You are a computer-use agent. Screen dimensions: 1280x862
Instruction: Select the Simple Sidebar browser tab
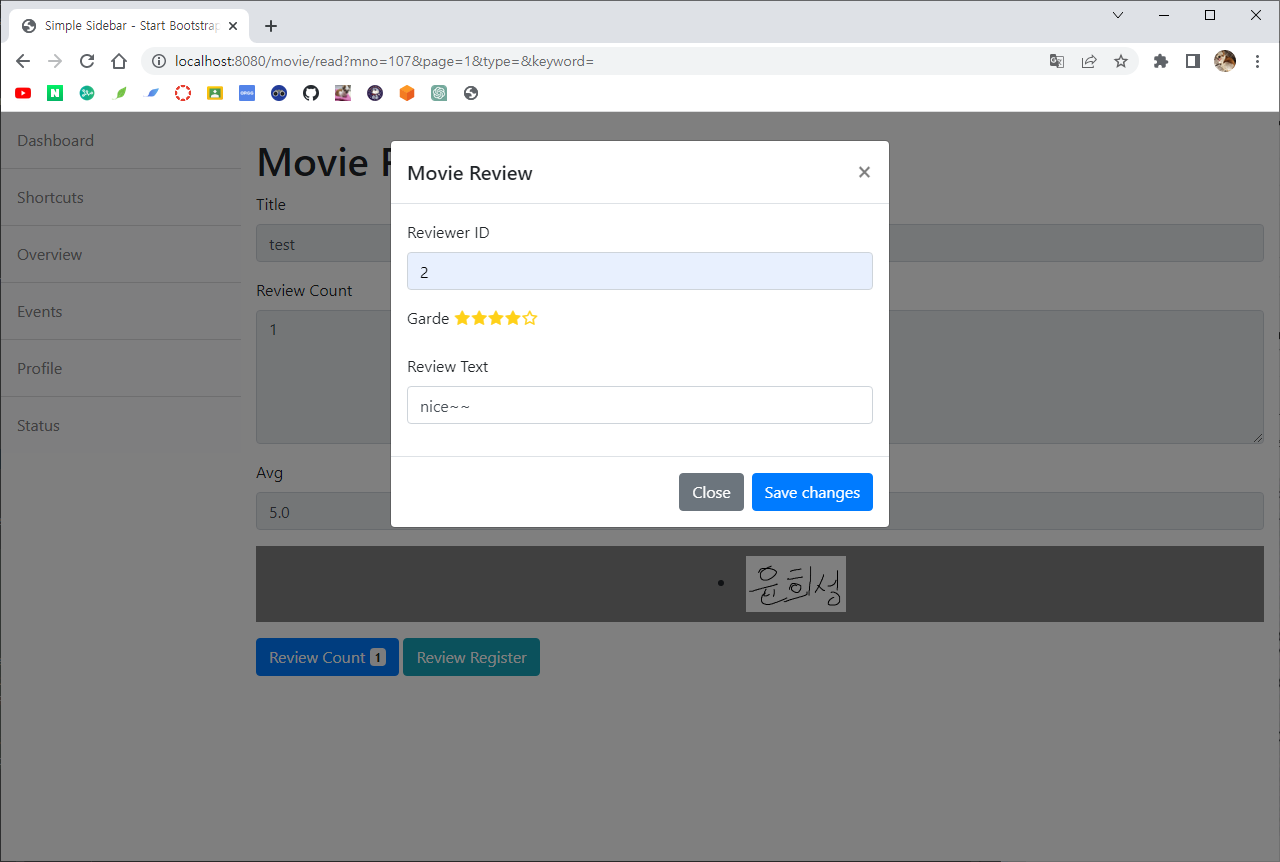point(129,26)
